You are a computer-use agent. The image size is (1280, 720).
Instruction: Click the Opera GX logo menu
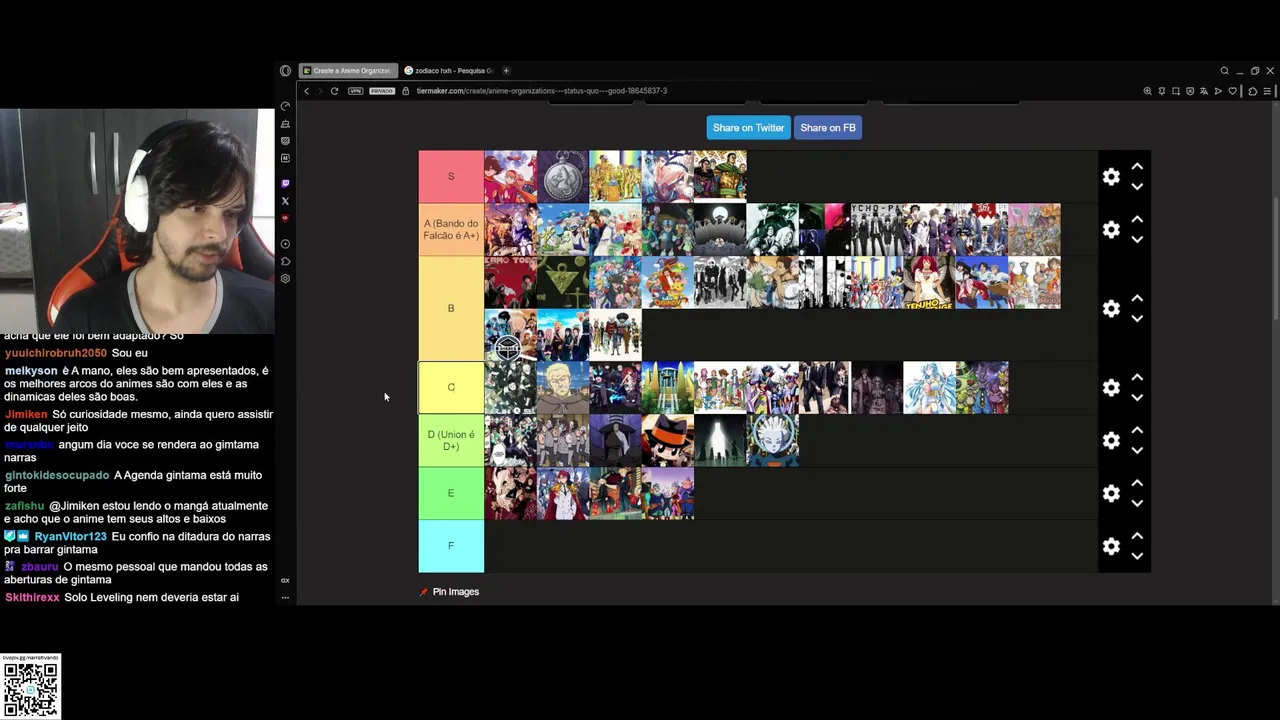pos(285,71)
